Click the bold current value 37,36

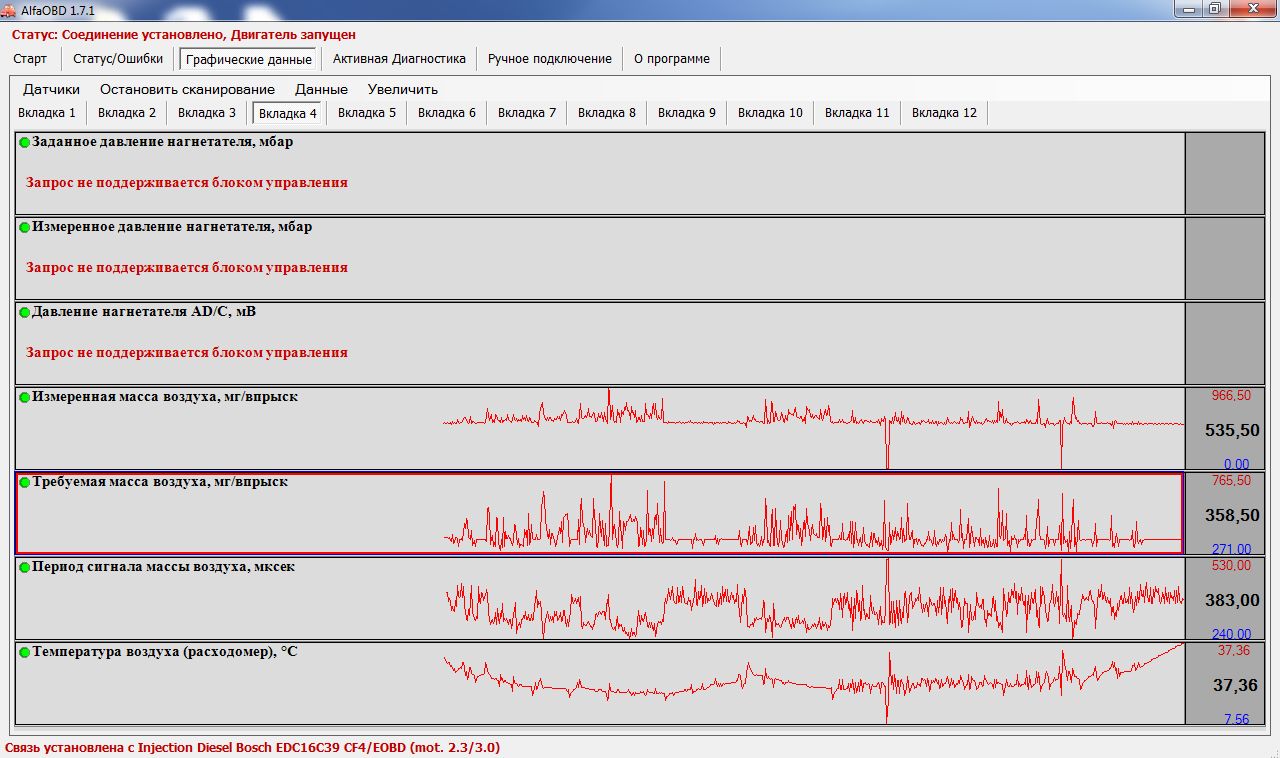[x=1236, y=685]
